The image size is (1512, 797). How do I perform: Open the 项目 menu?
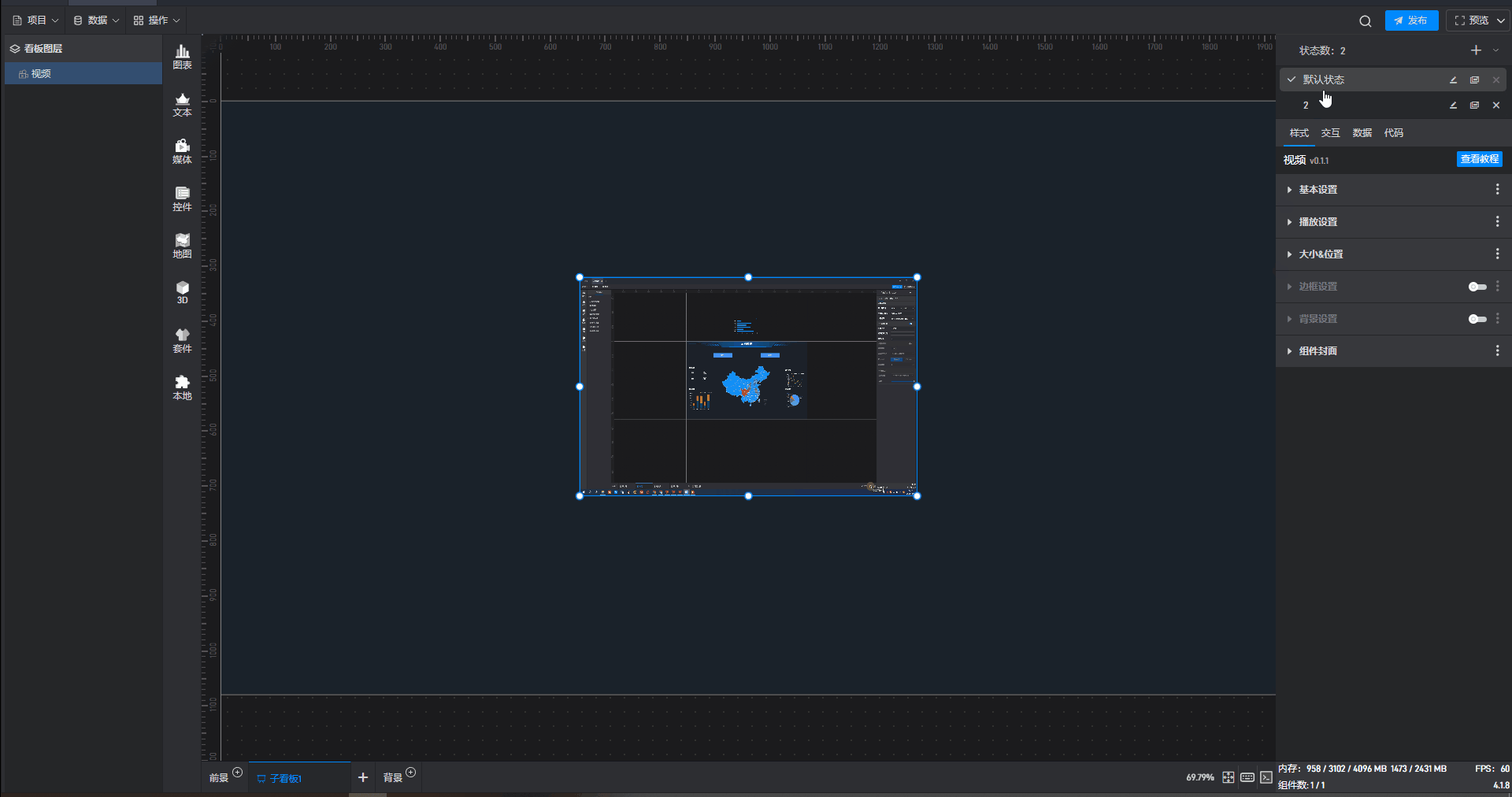click(x=36, y=20)
